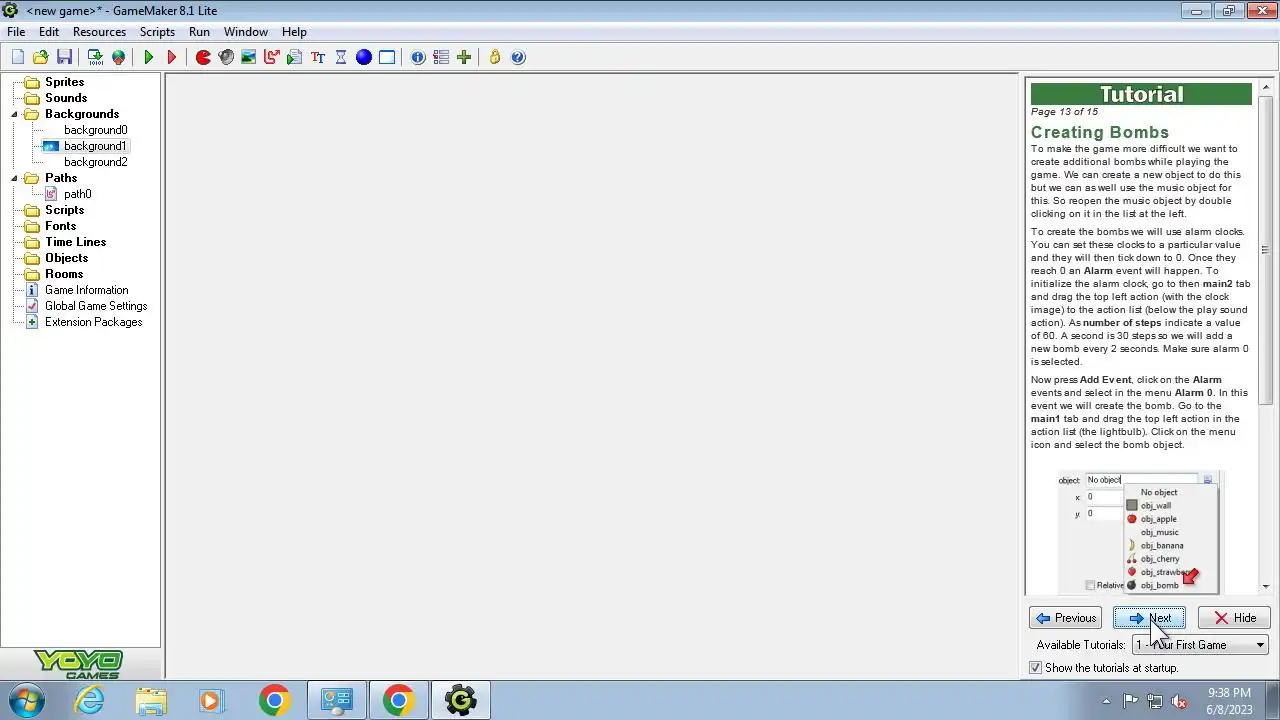Click the tutorial scrollbar thumb
The height and width of the screenshot is (720, 1280).
(x=1265, y=250)
